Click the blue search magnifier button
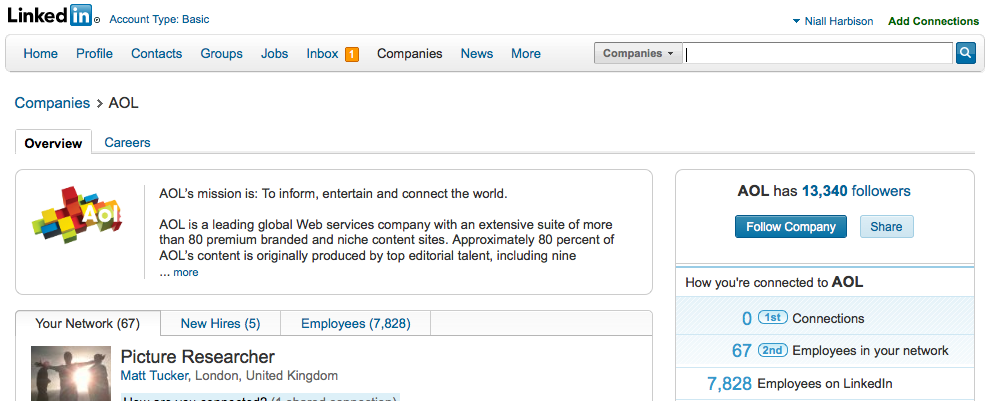The height and width of the screenshot is (401, 994). (x=965, y=53)
